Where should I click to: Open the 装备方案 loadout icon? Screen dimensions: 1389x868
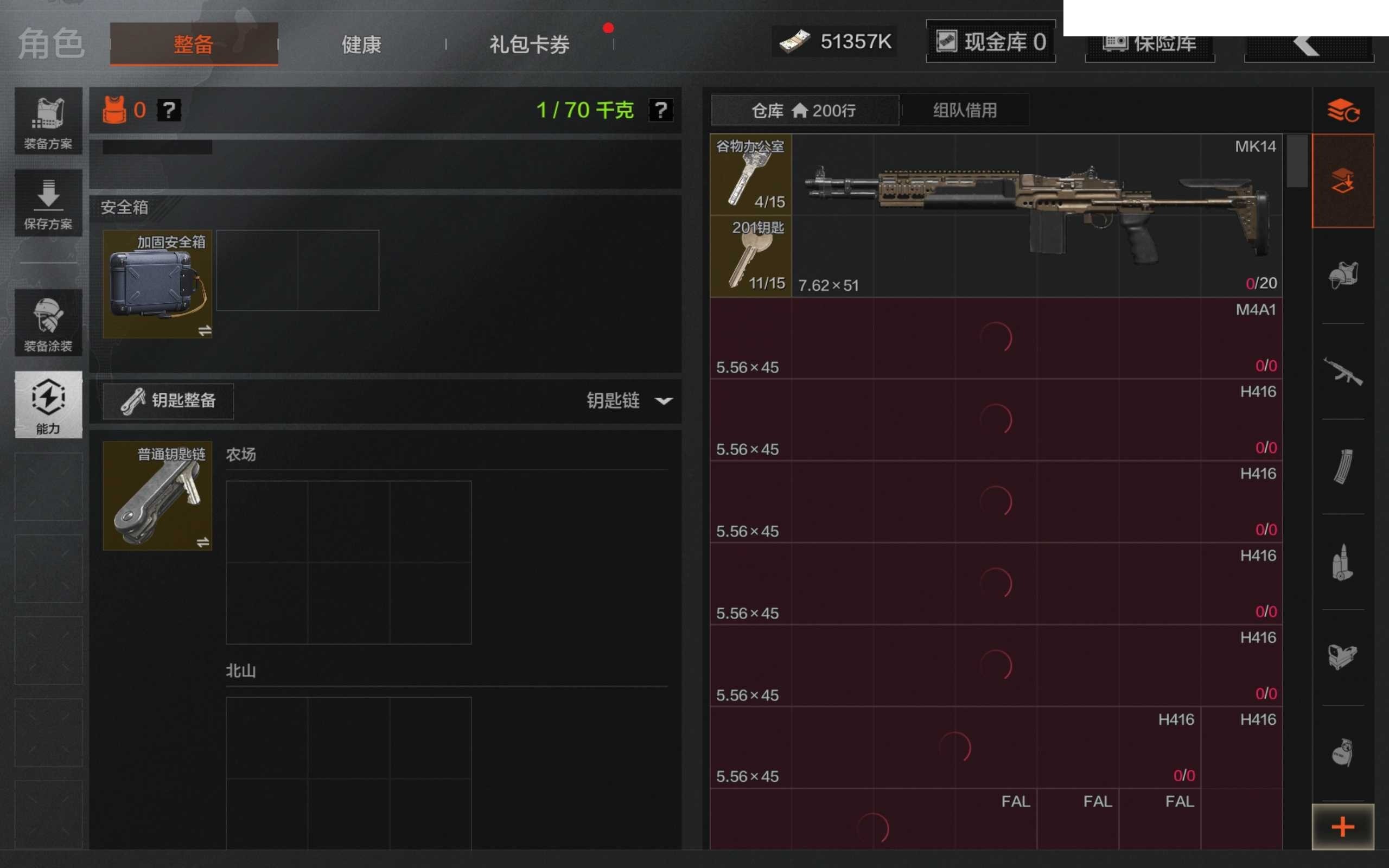point(48,121)
